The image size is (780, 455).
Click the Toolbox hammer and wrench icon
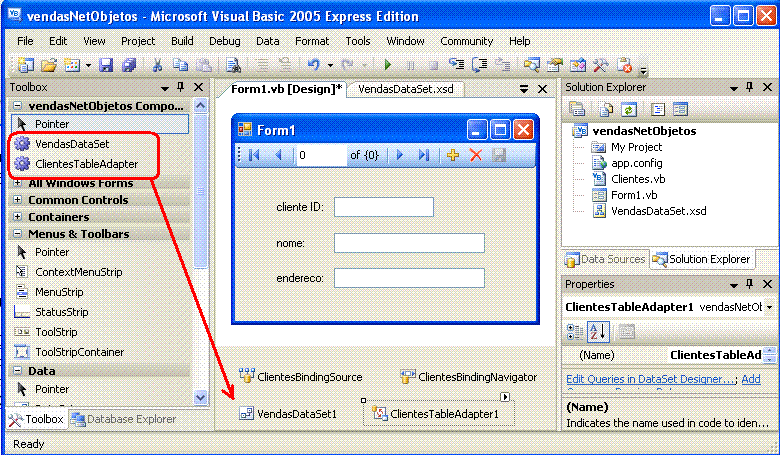point(601,65)
